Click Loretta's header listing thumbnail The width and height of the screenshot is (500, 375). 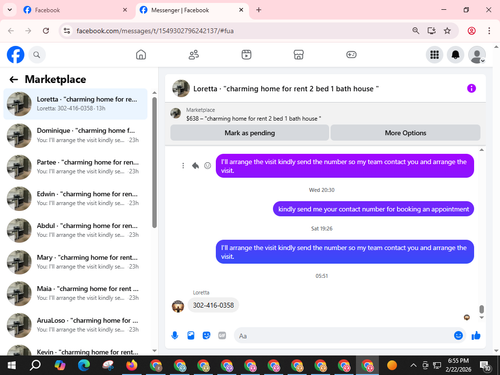point(181,88)
